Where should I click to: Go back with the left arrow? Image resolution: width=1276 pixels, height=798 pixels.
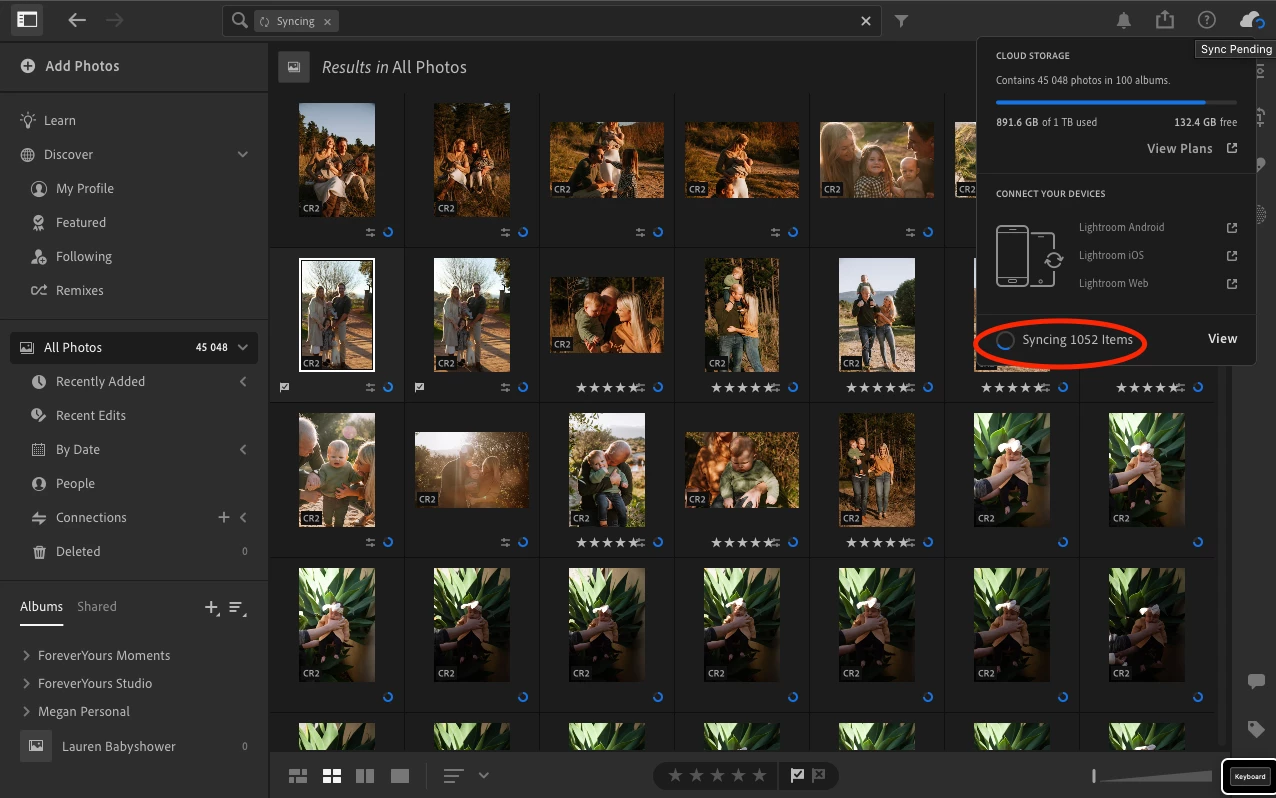coord(77,20)
